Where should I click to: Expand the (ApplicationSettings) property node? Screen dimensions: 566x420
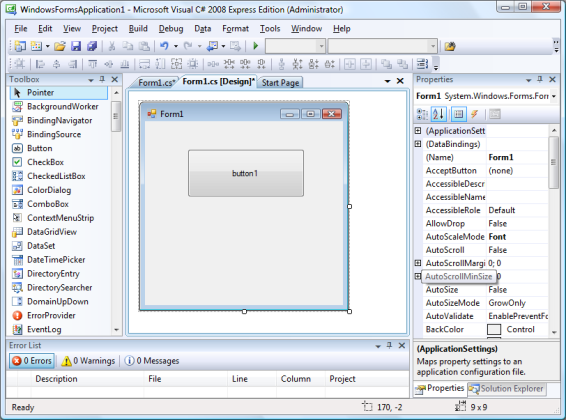[x=418, y=131]
